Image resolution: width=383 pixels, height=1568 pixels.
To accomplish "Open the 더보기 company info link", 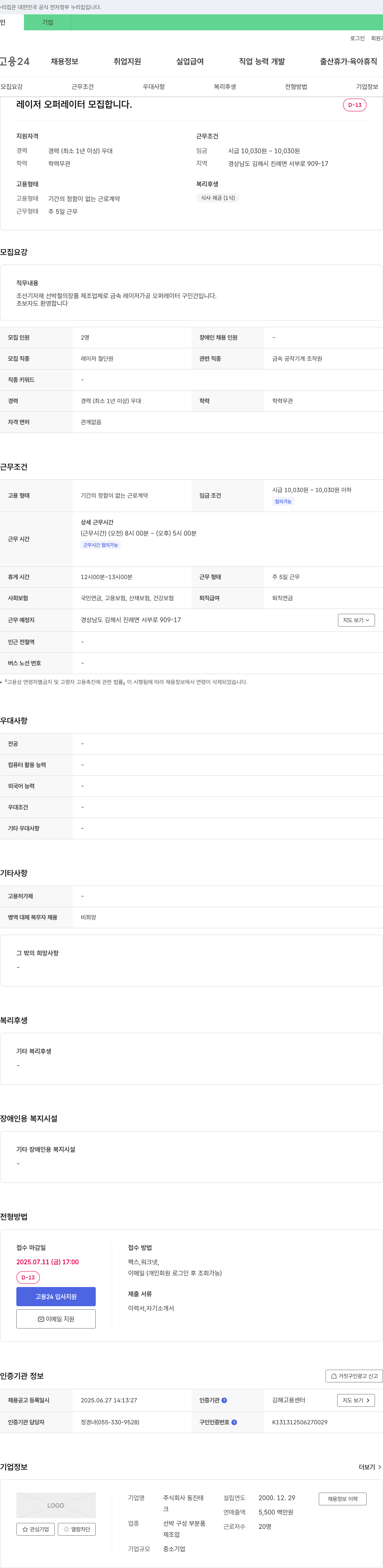I will point(370,1467).
